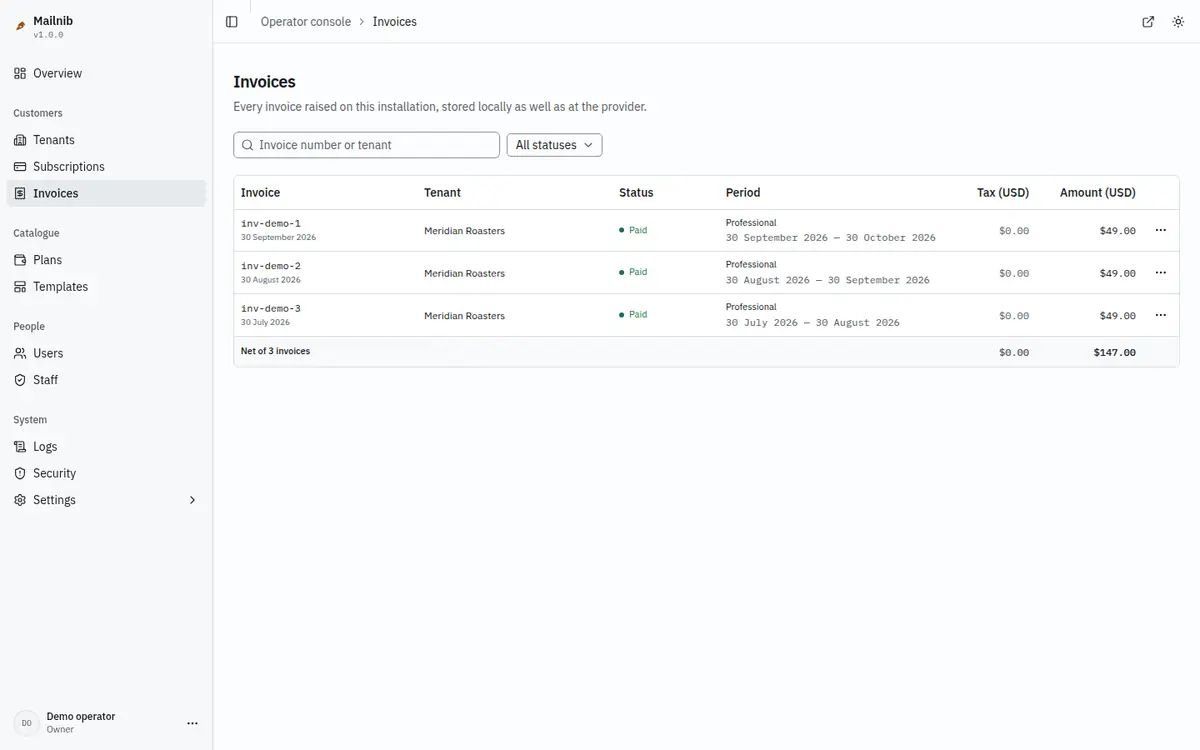This screenshot has width=1200, height=750.
Task: Click the $147.00 total amount
Action: coord(1115,352)
